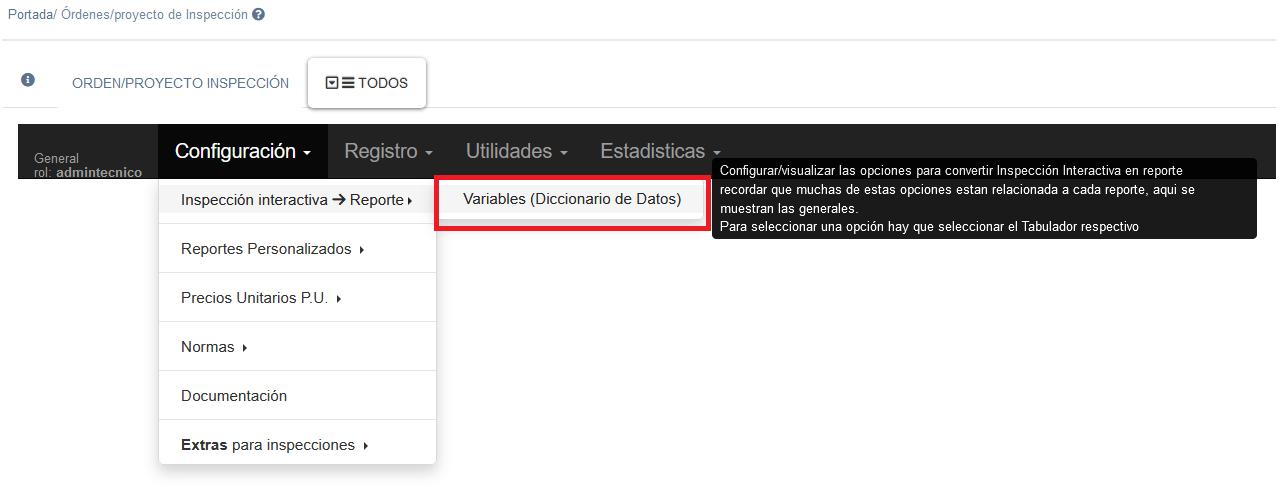
Task: Click the info icon left of ORDEN/PROYECTO tab
Action: coord(28,80)
